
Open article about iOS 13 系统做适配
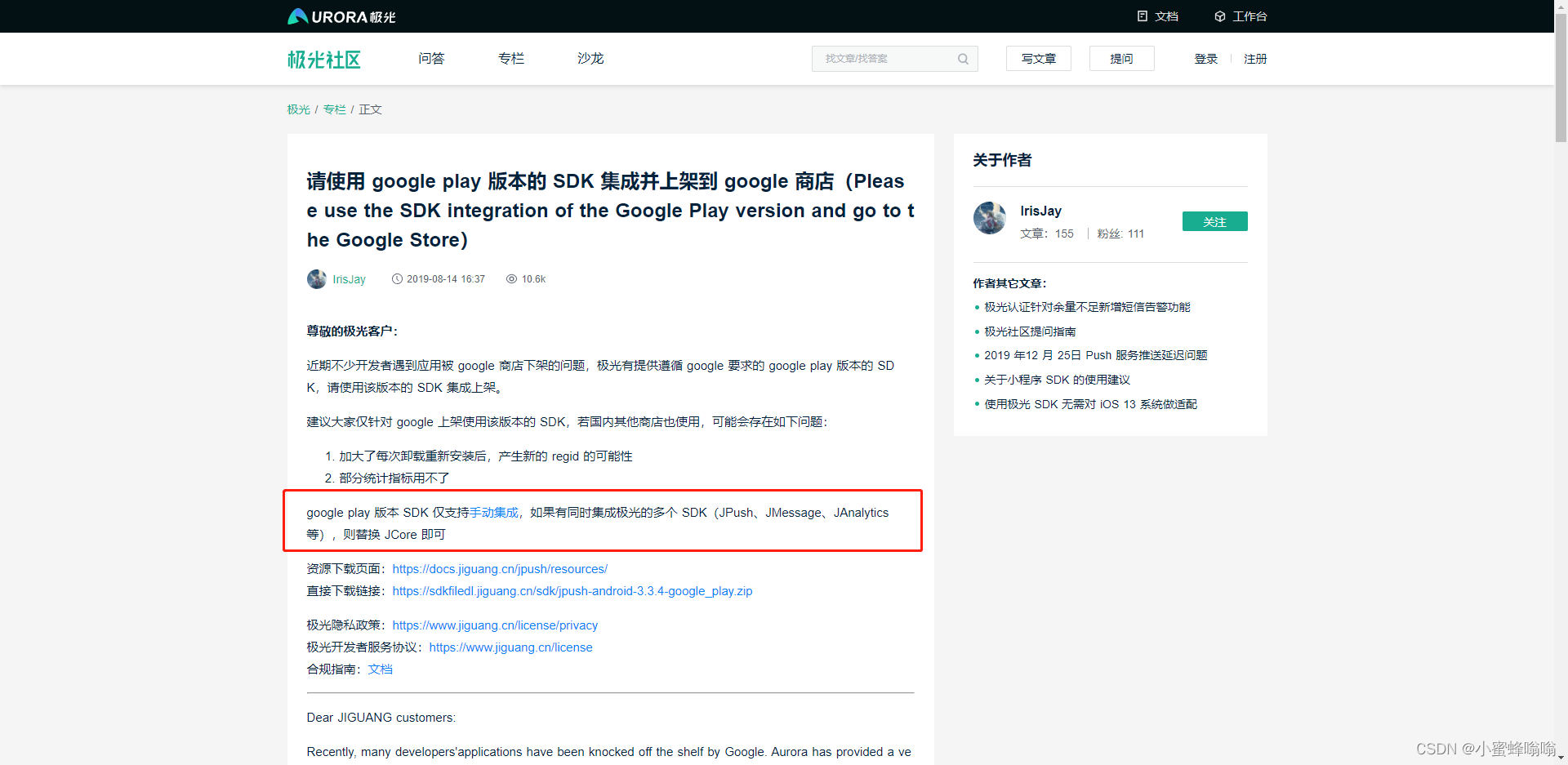pyautogui.click(x=1090, y=404)
